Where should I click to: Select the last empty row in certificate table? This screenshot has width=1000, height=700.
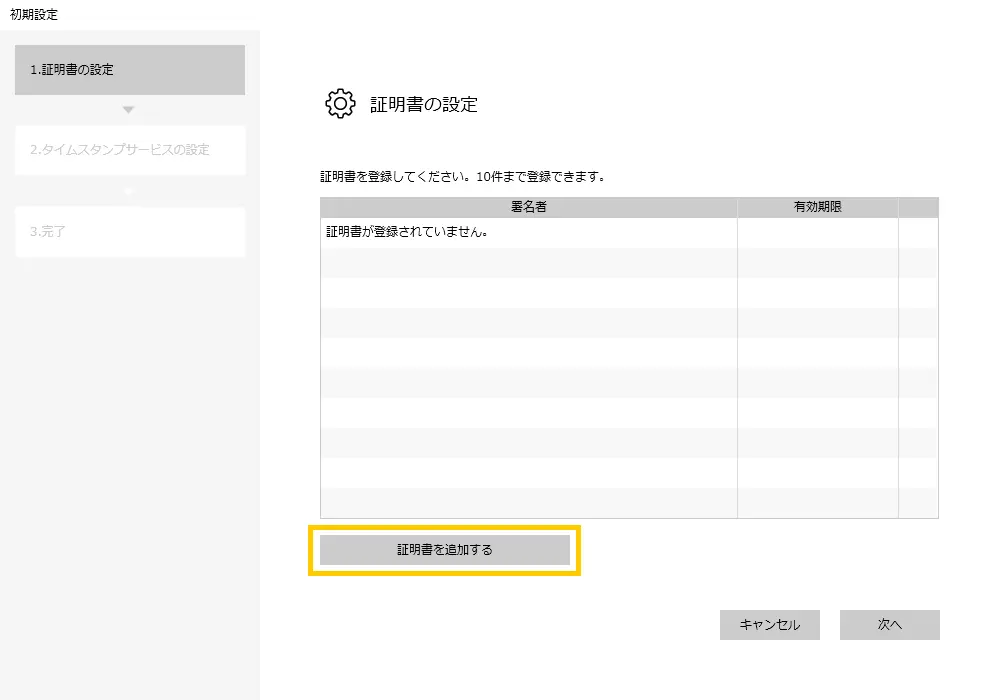[x=528, y=502]
